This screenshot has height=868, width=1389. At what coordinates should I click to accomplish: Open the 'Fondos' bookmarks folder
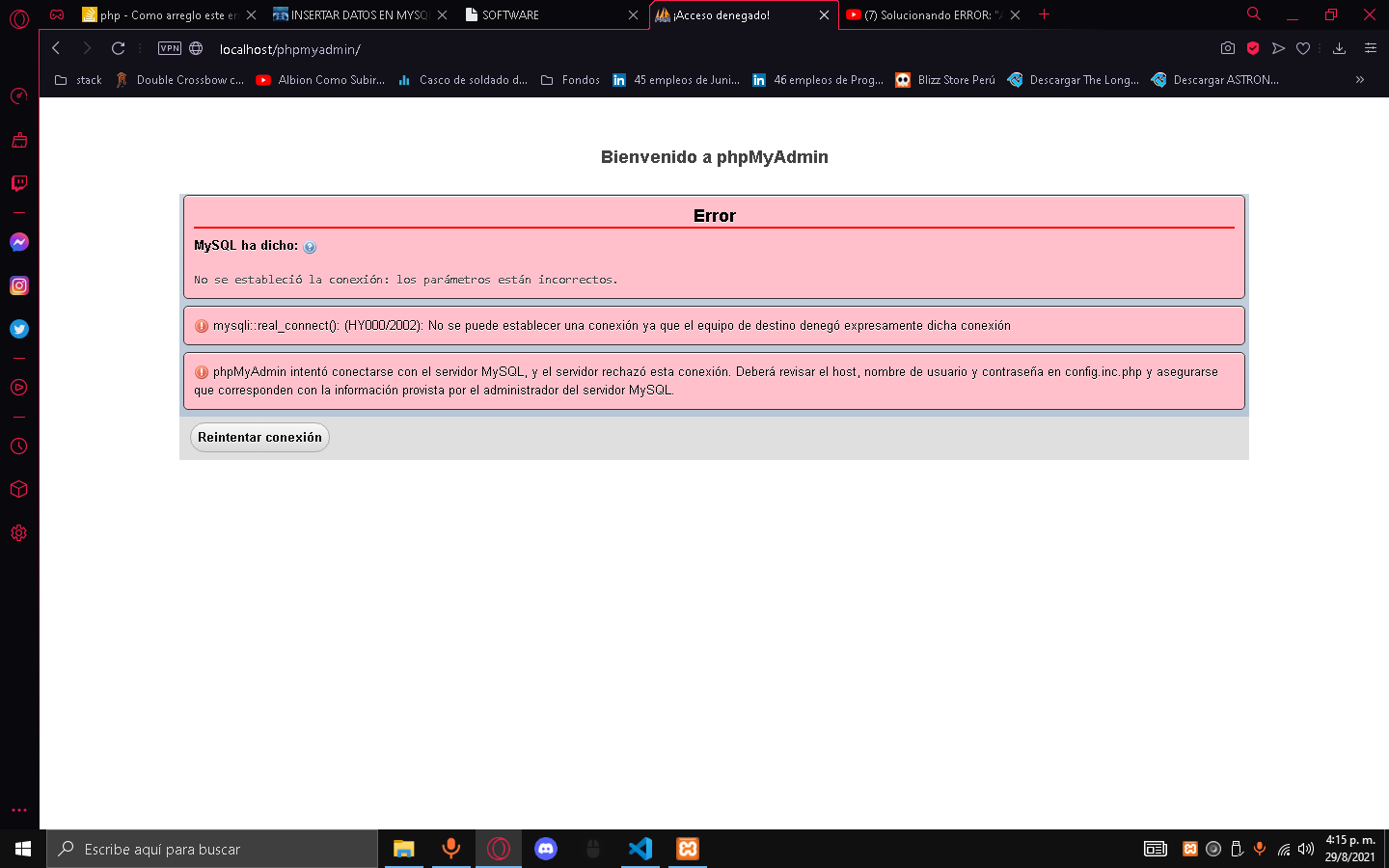click(570, 80)
